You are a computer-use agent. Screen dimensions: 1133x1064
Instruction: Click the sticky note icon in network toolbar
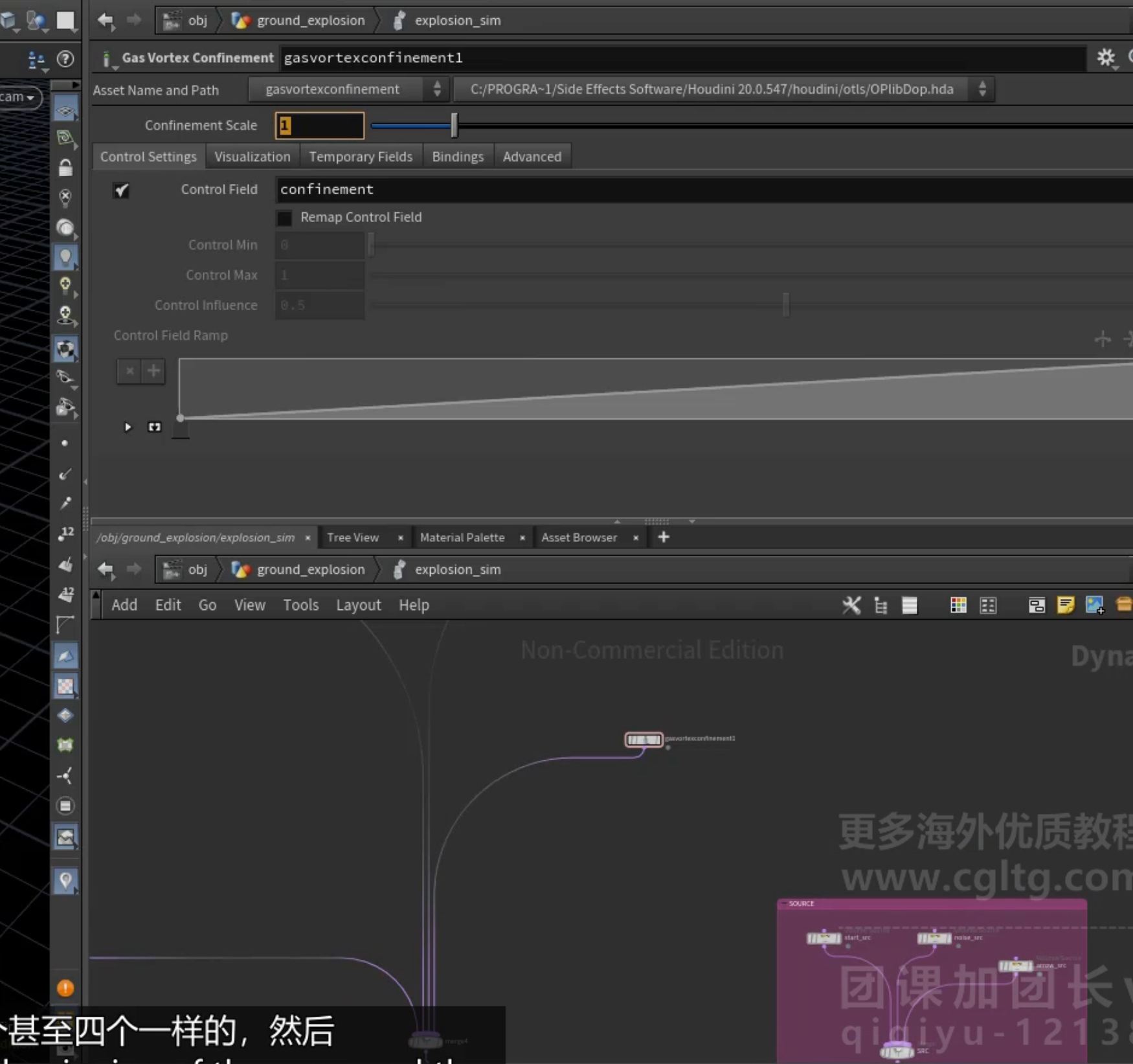pos(1066,605)
